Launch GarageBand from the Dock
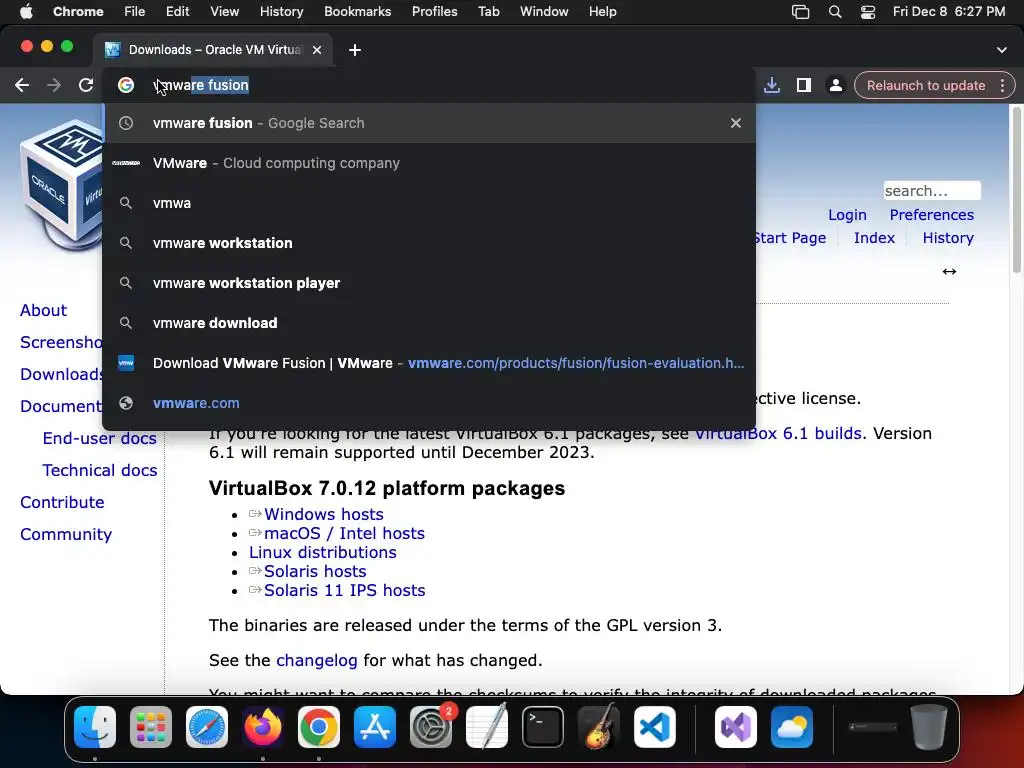Viewport: 1024px width, 768px height. [x=599, y=726]
